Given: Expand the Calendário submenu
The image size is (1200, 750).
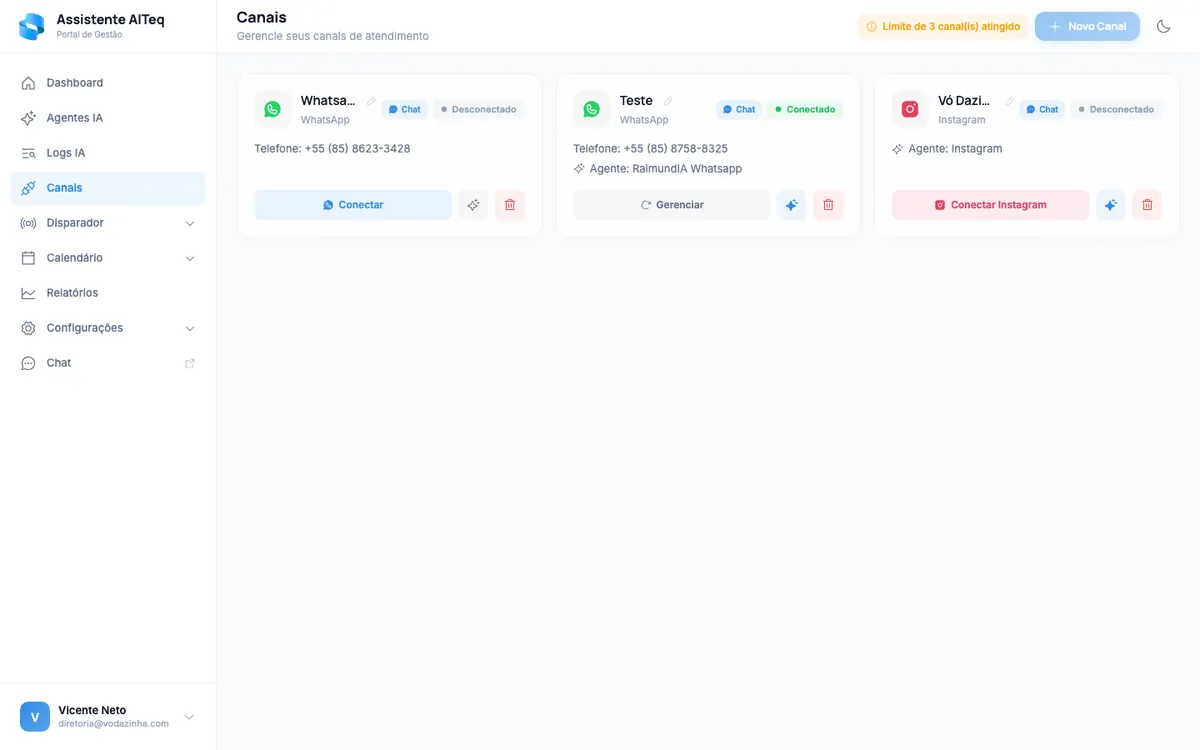Looking at the screenshot, I should tap(108, 258).
